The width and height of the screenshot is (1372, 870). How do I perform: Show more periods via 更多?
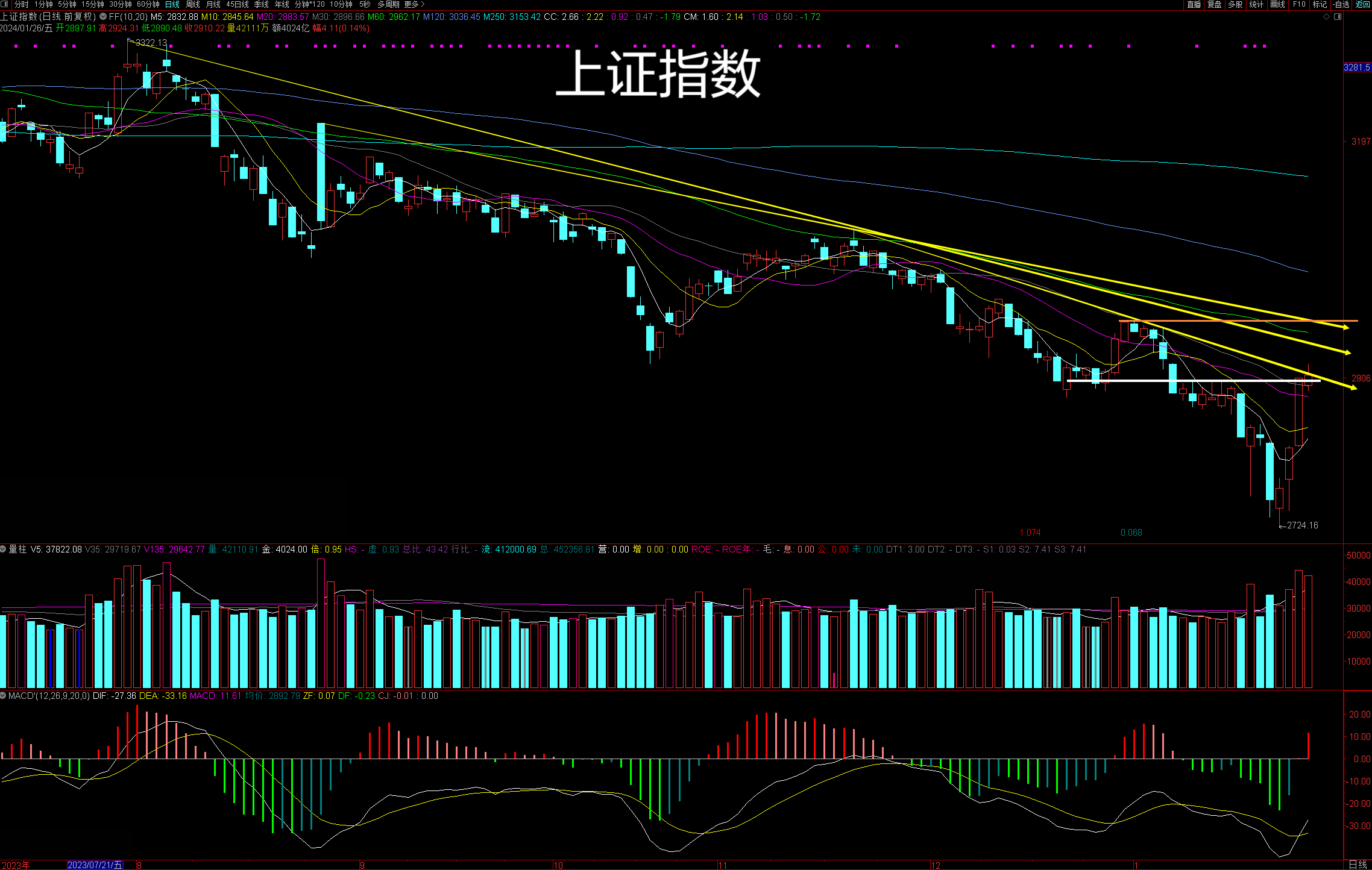[414, 4]
